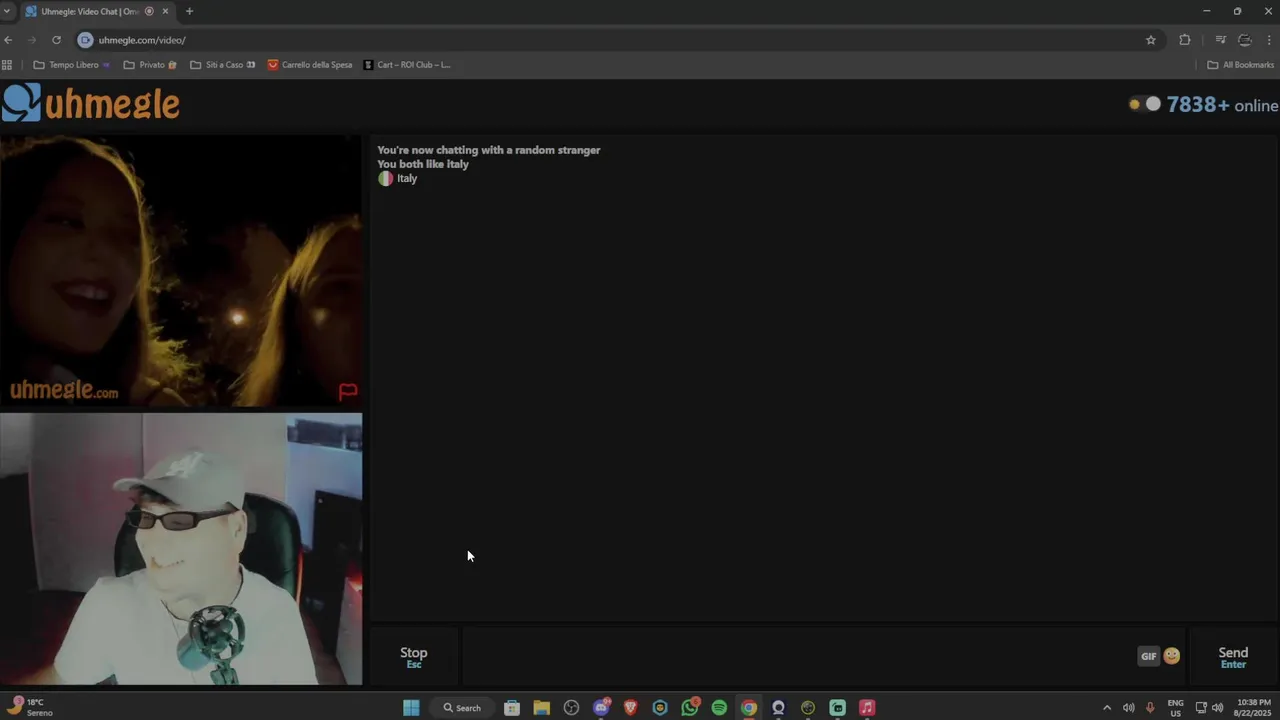
Task: Open the All Bookmarks folder
Action: (1240, 65)
